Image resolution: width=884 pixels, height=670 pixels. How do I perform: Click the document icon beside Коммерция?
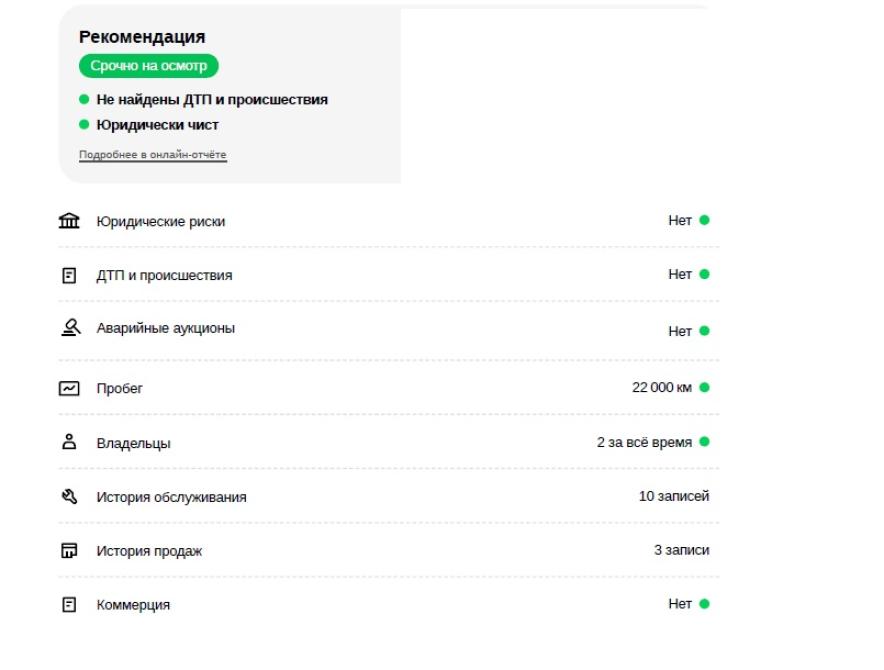69,605
